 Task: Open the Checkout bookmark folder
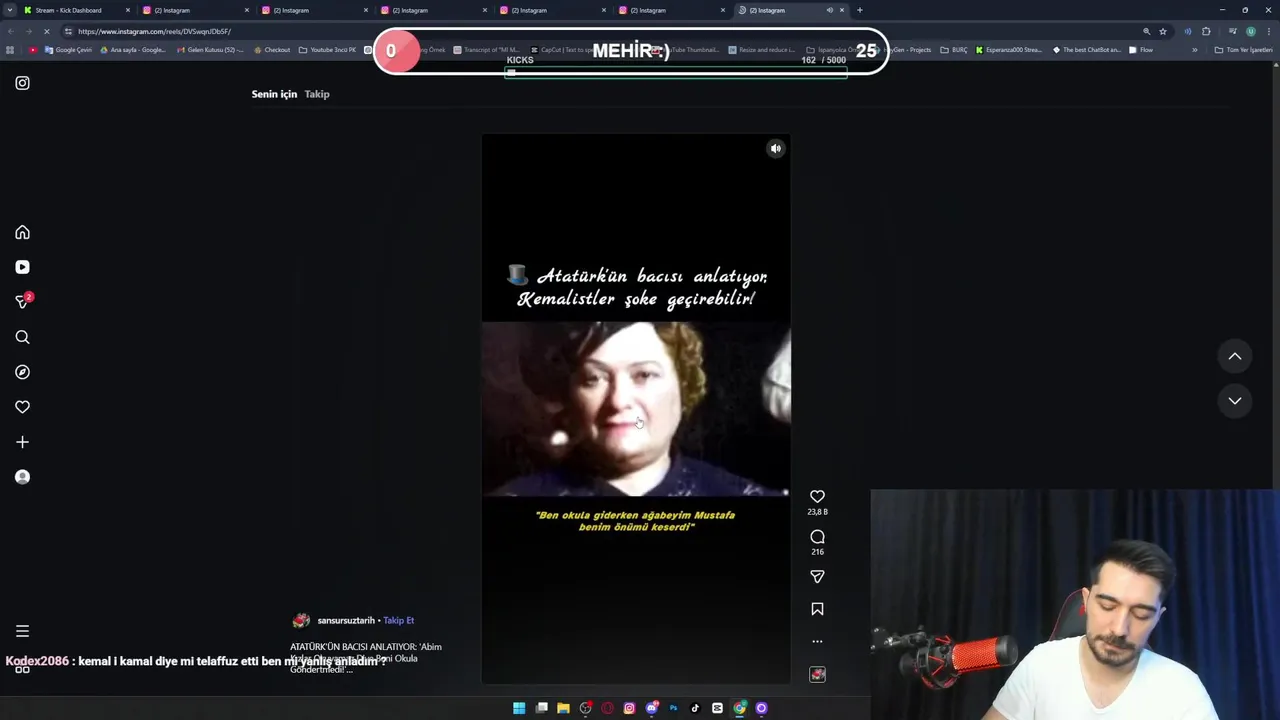[272, 50]
